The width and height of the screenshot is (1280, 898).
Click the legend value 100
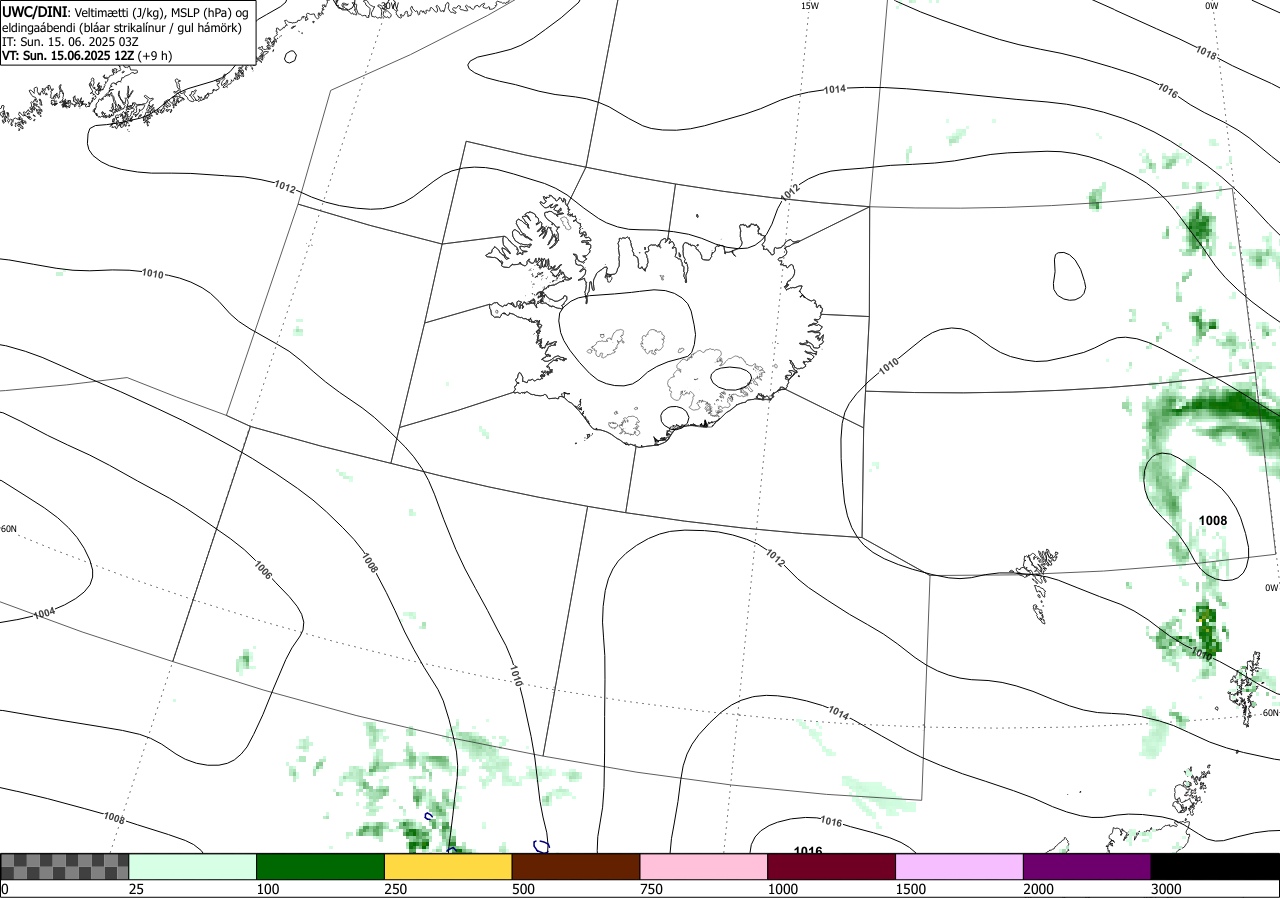268,888
